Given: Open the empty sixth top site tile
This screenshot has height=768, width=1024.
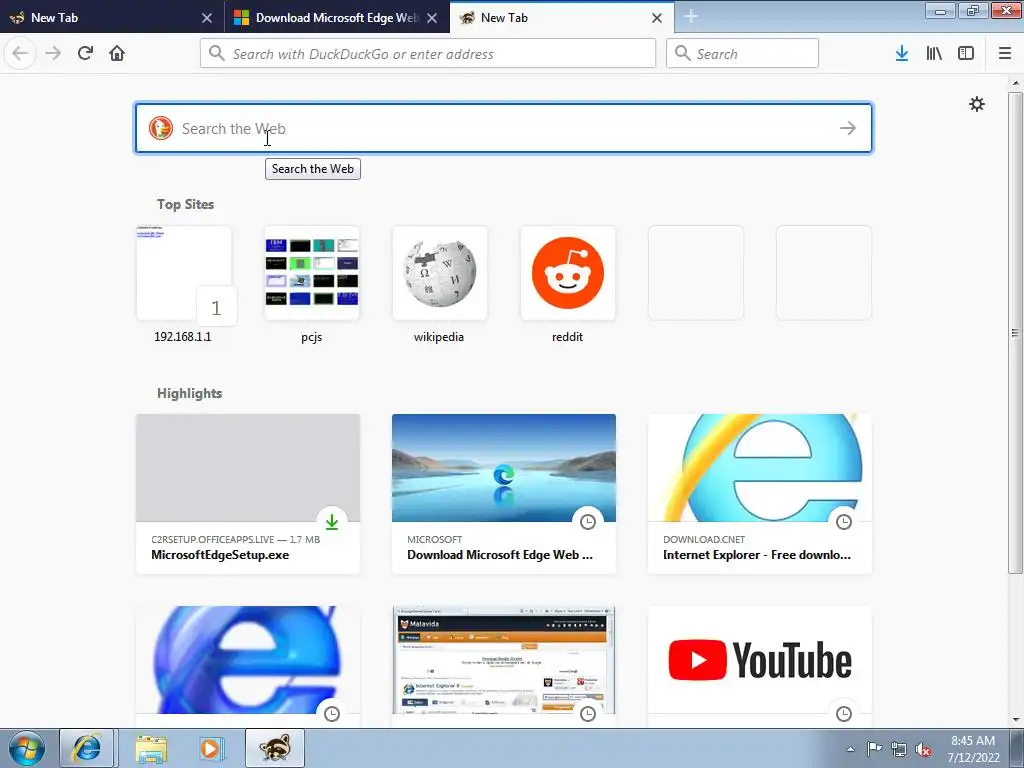Looking at the screenshot, I should 824,273.
